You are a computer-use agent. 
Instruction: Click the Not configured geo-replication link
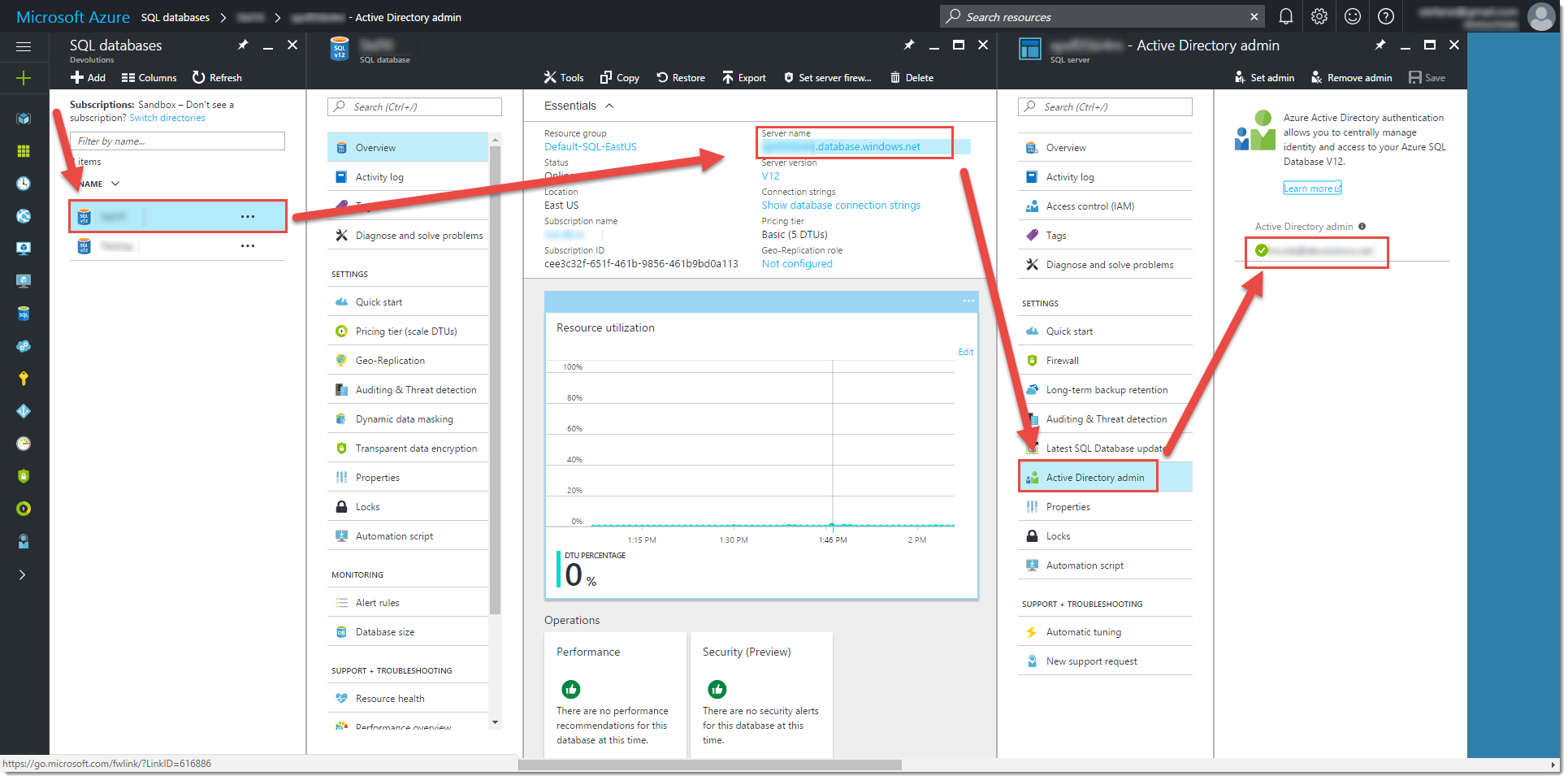pos(797,264)
